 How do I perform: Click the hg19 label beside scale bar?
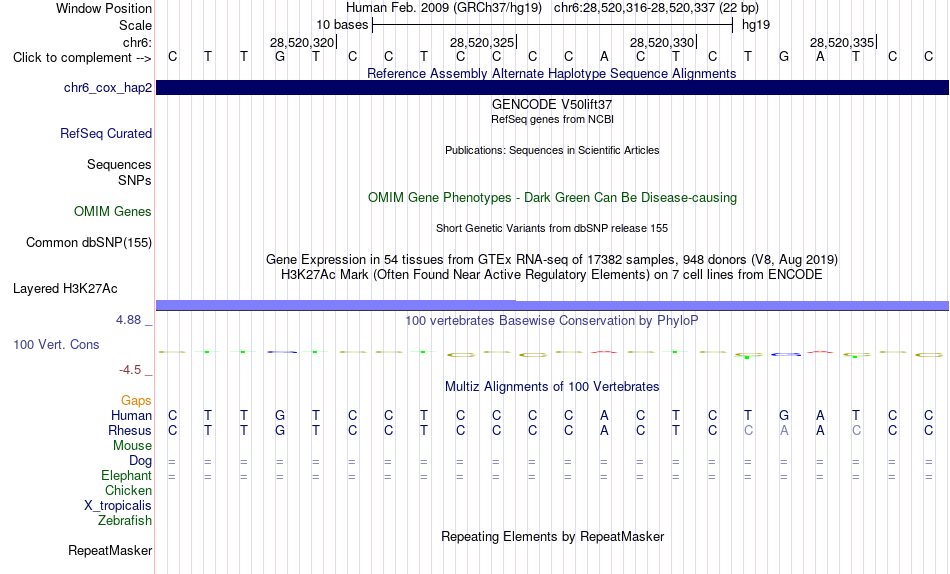pyautogui.click(x=756, y=25)
